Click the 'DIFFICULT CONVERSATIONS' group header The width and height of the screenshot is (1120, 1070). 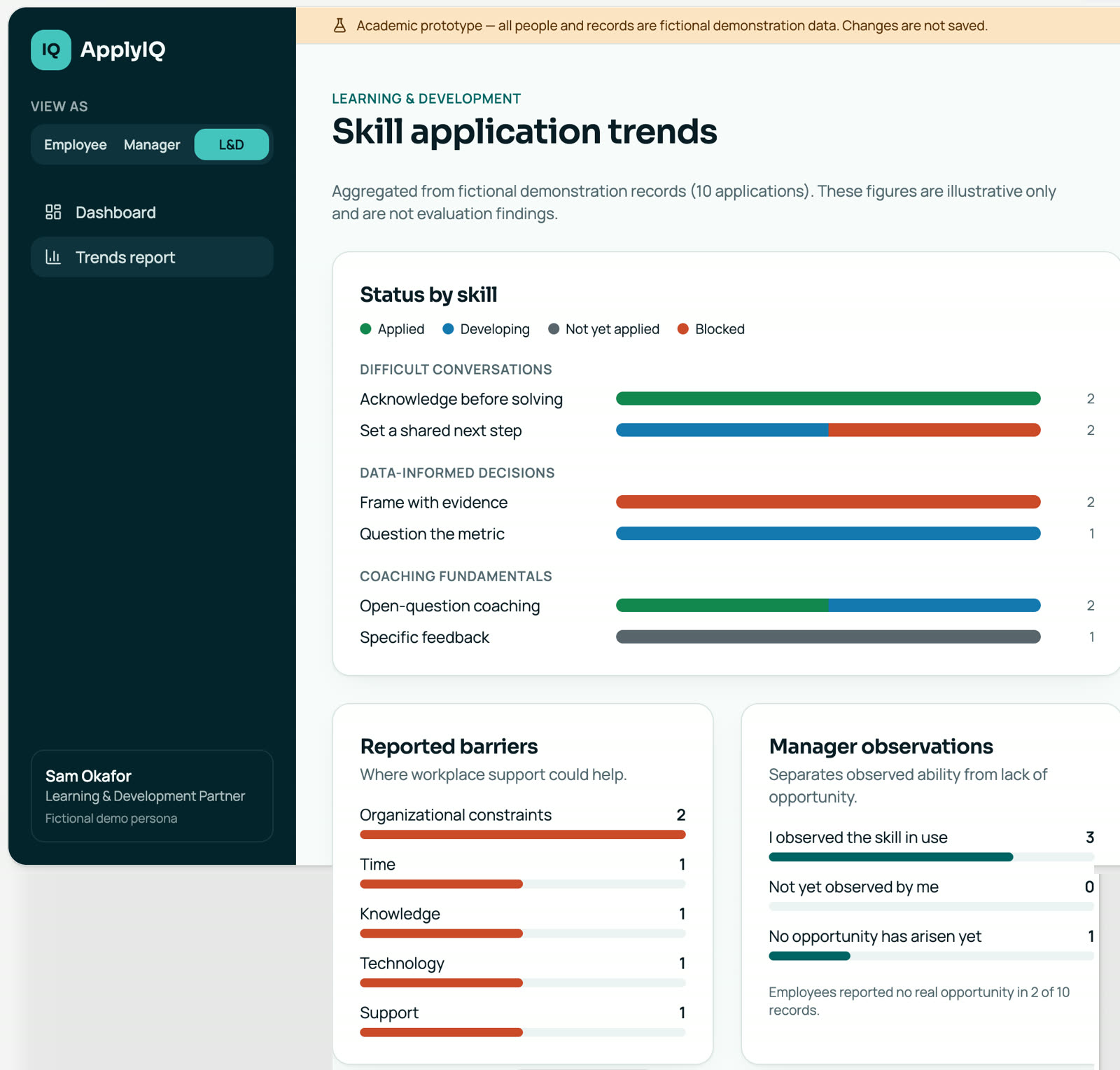[x=456, y=370]
